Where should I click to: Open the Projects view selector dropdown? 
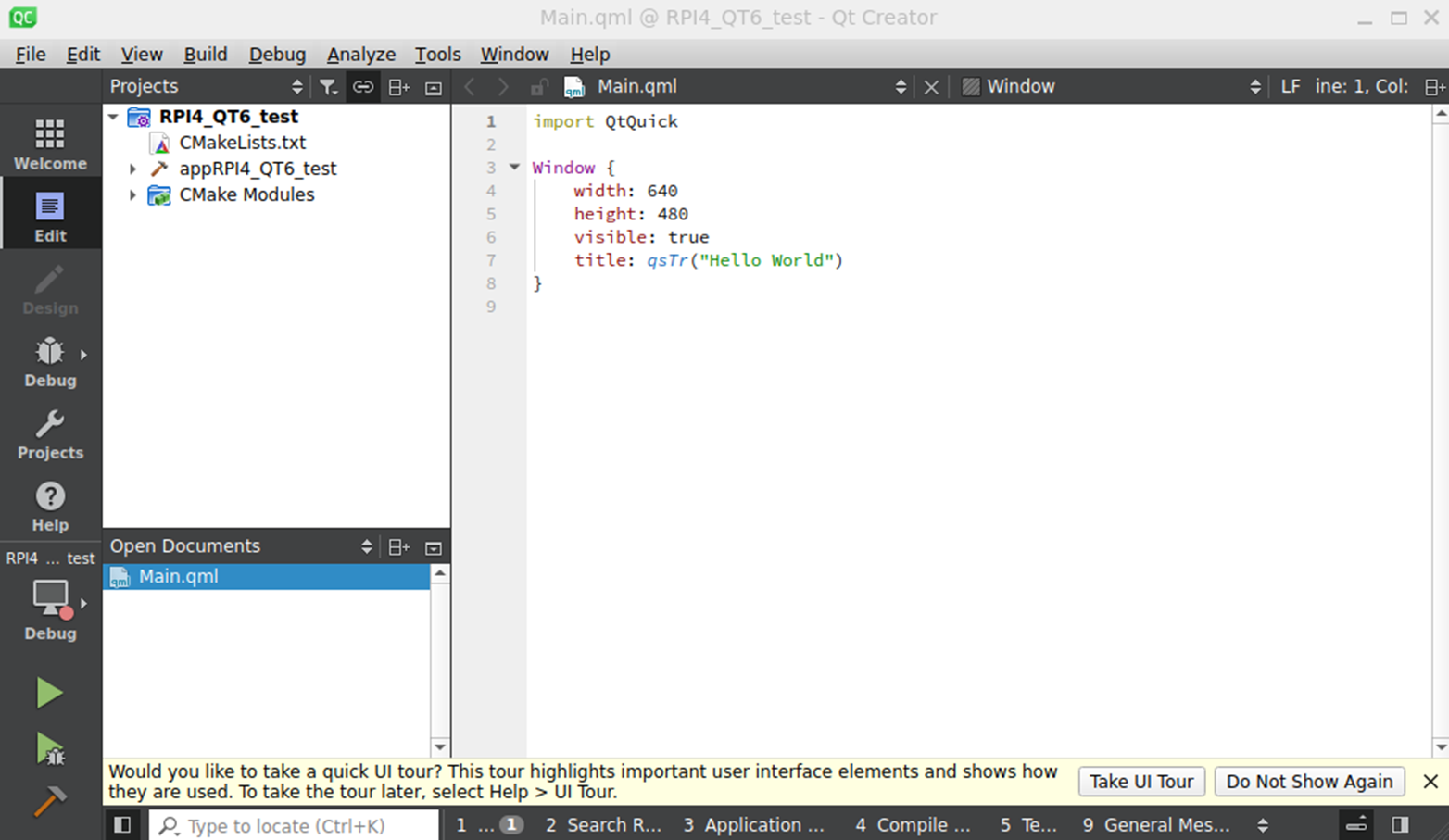pyautogui.click(x=296, y=86)
